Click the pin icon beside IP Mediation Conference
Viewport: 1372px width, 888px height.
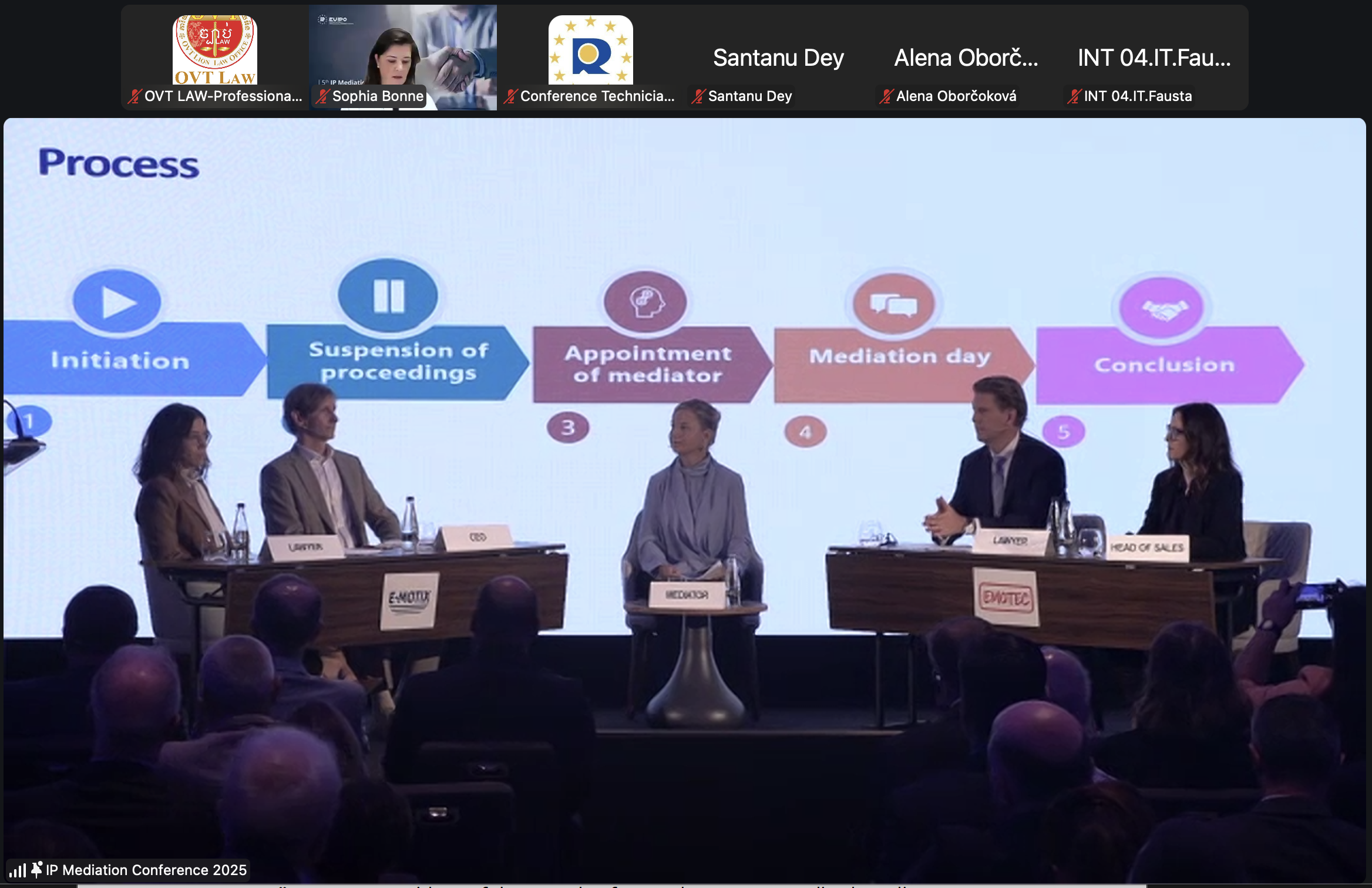pos(36,869)
